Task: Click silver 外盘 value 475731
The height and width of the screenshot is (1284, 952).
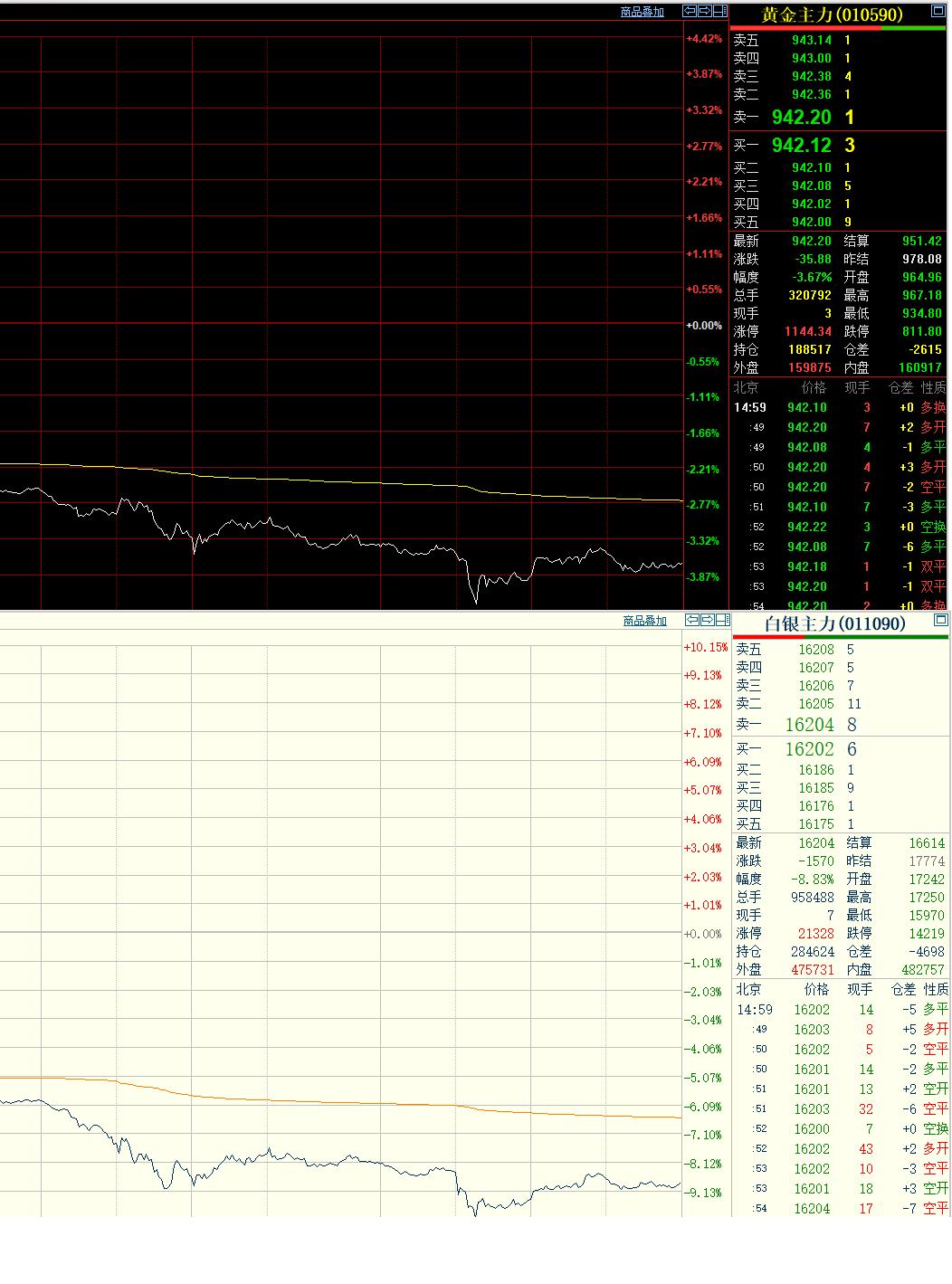Action: click(x=813, y=970)
